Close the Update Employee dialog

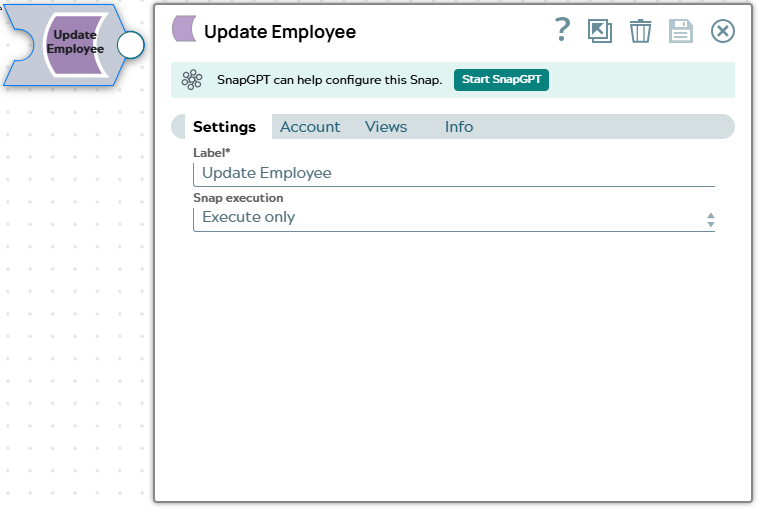coord(723,31)
